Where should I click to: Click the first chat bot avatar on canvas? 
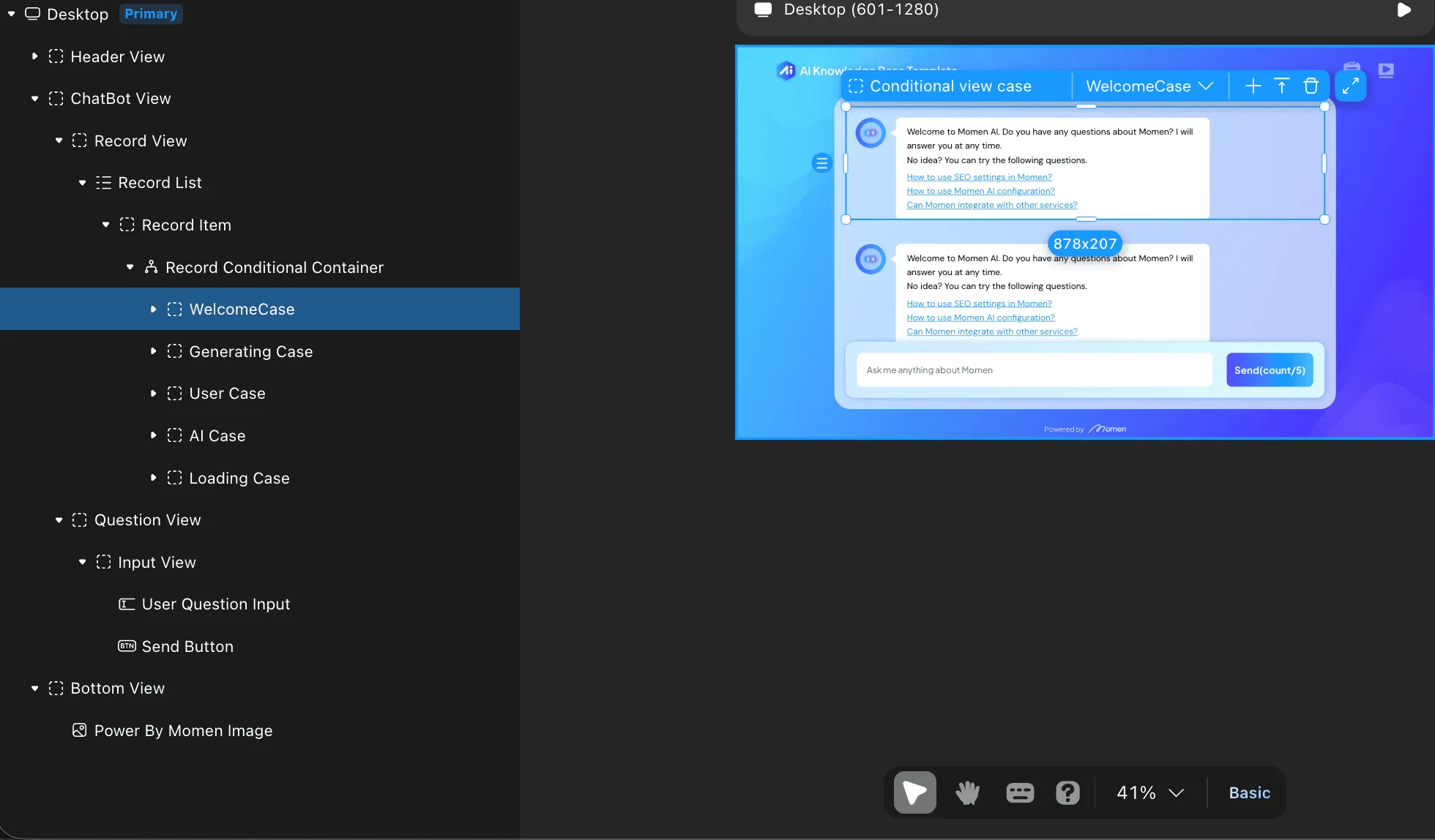(x=871, y=133)
